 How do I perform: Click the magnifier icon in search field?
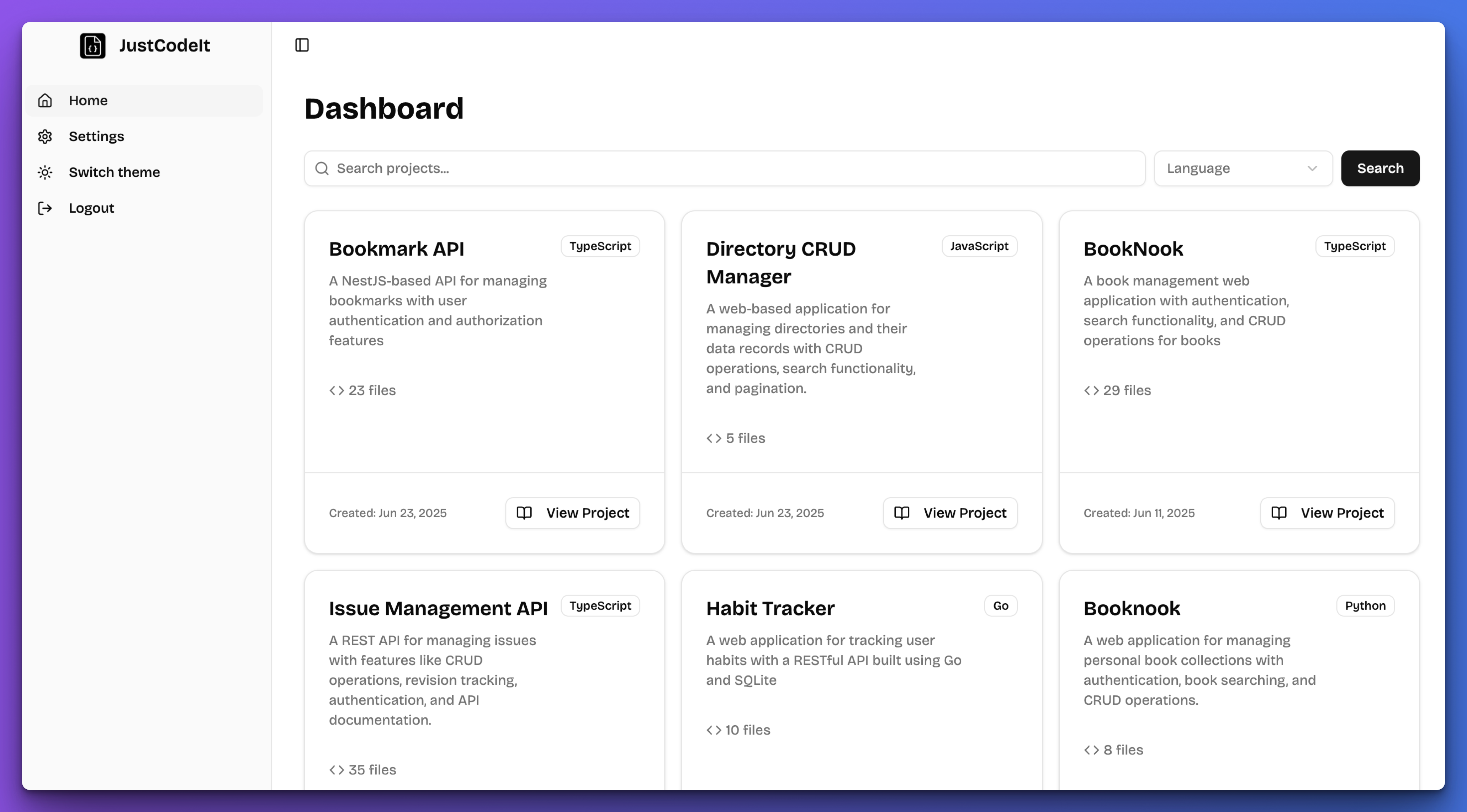tap(322, 169)
